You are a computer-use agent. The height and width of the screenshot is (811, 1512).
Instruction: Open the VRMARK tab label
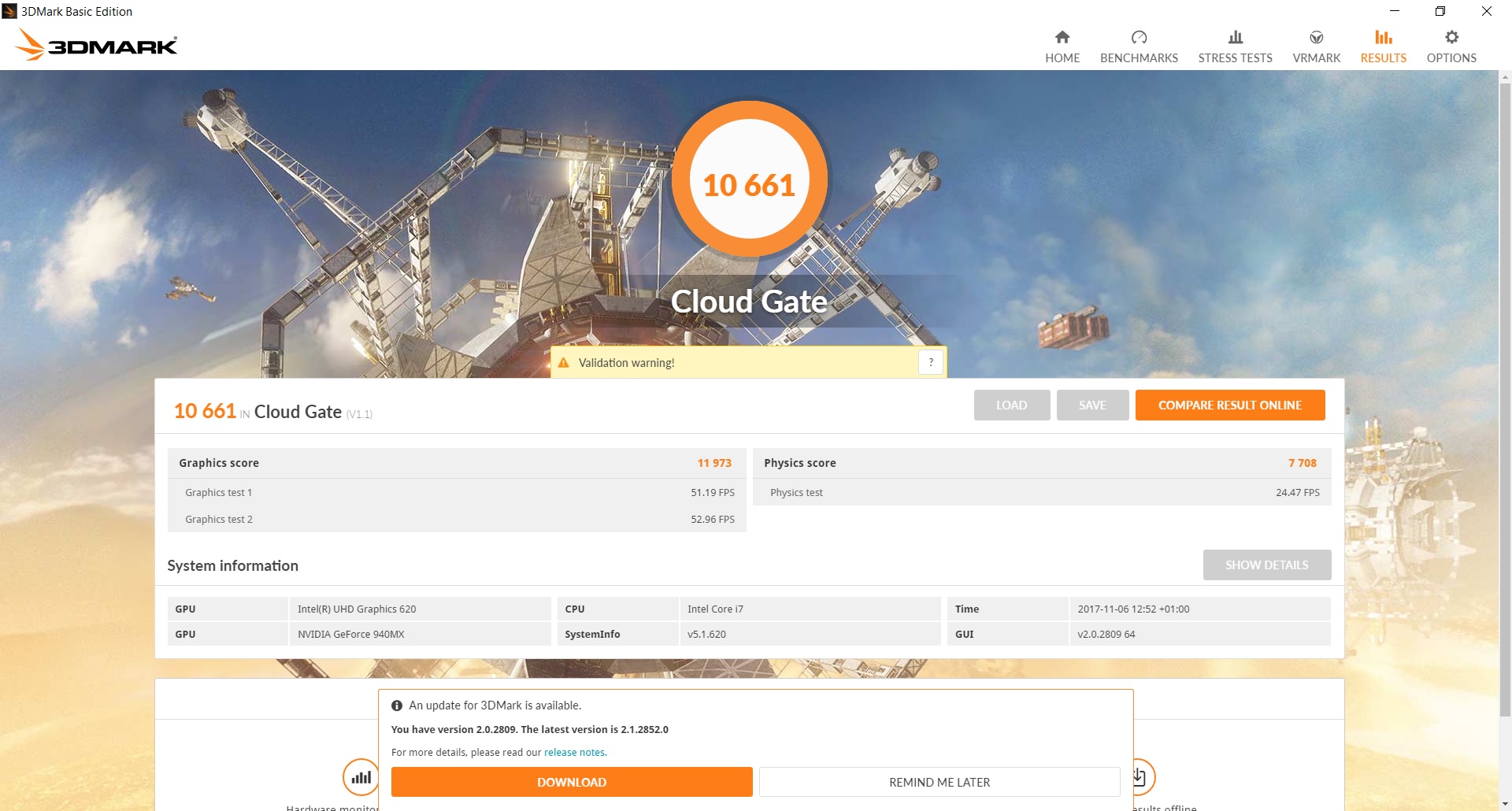[x=1316, y=58]
